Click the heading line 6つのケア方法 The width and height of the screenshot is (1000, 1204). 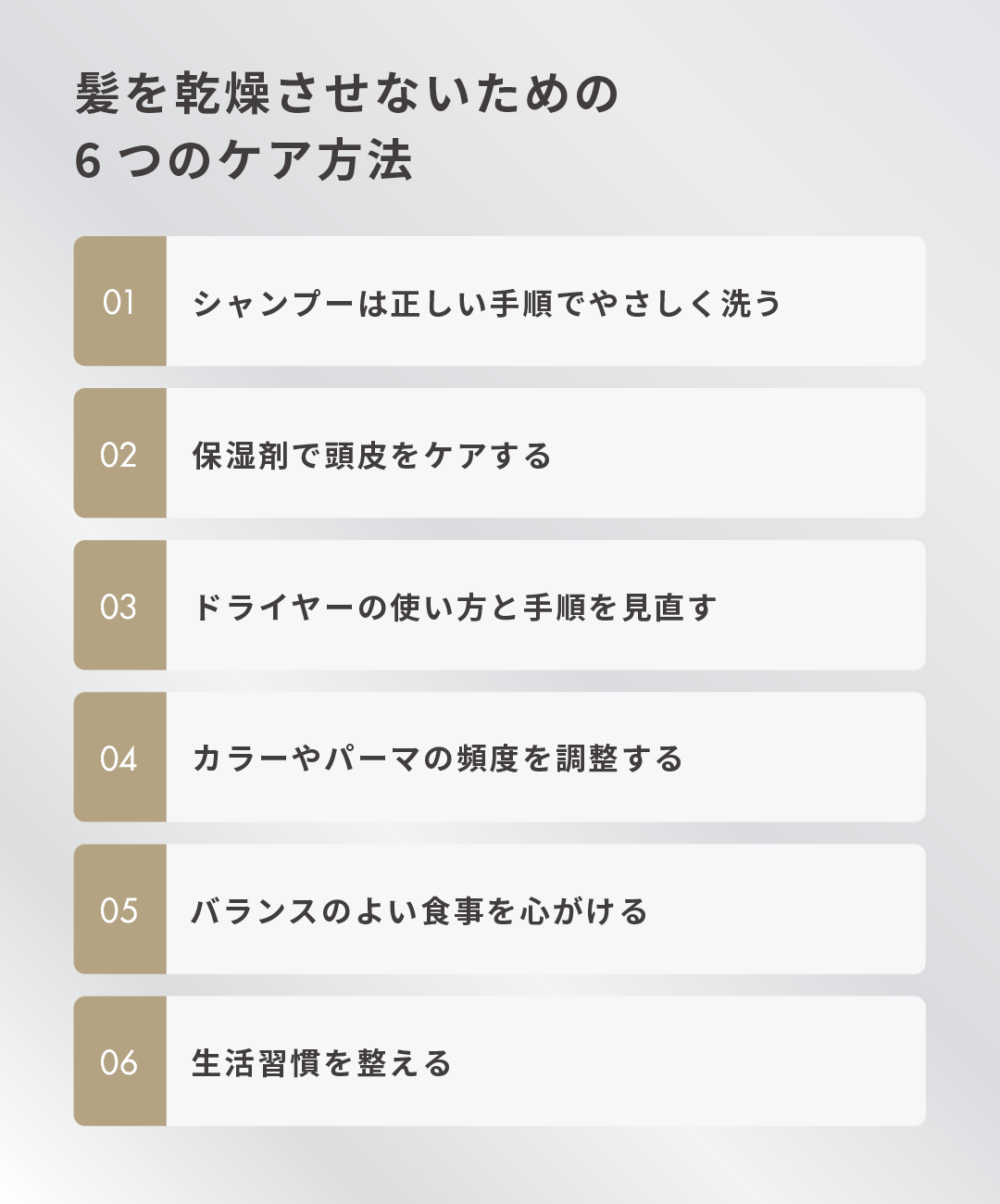(x=244, y=160)
